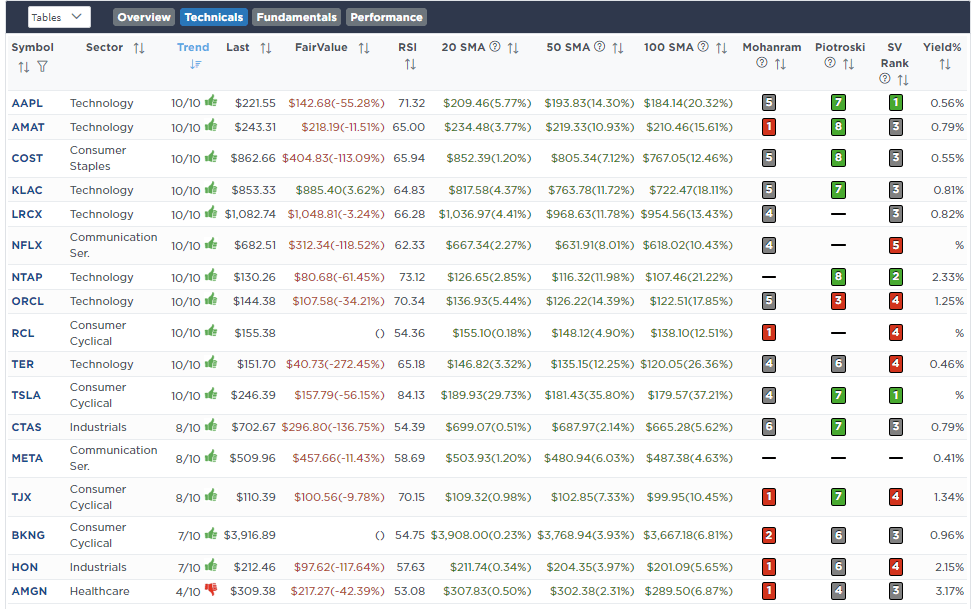This screenshot has height=609, width=975.
Task: Show 100 SMA help question icon
Action: tap(703, 47)
